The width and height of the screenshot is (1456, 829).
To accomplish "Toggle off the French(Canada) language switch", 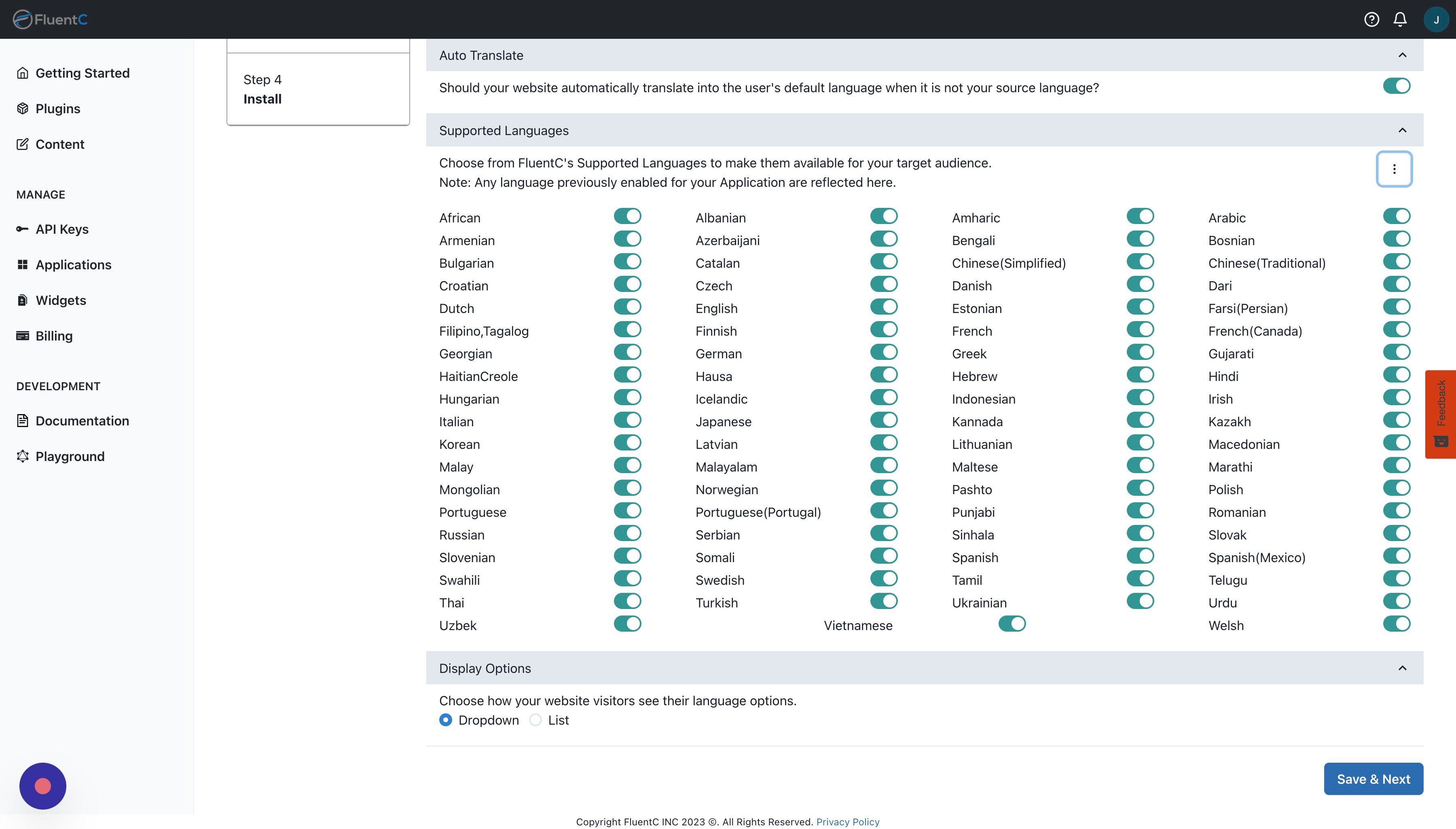I will pyautogui.click(x=1396, y=330).
